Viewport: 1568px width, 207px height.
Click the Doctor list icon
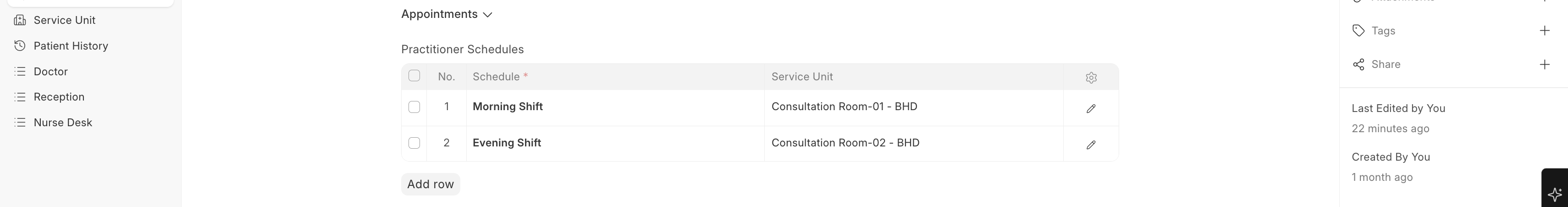pyautogui.click(x=20, y=71)
